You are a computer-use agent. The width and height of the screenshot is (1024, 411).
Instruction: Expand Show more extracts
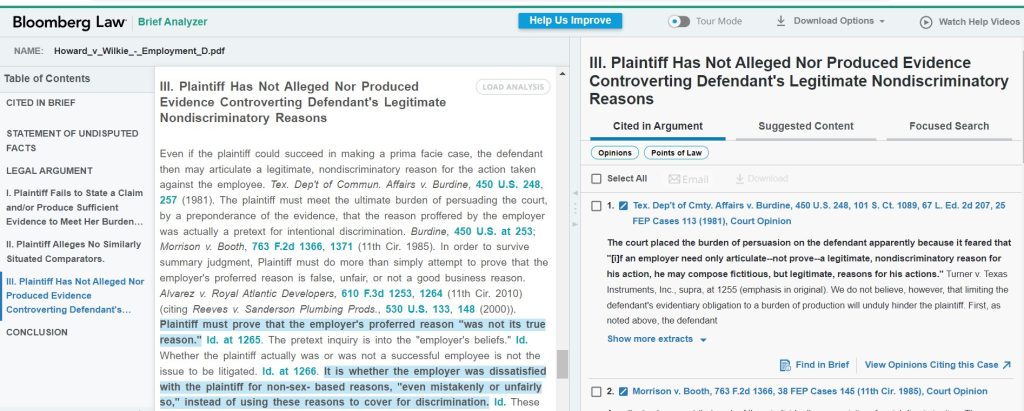click(656, 339)
